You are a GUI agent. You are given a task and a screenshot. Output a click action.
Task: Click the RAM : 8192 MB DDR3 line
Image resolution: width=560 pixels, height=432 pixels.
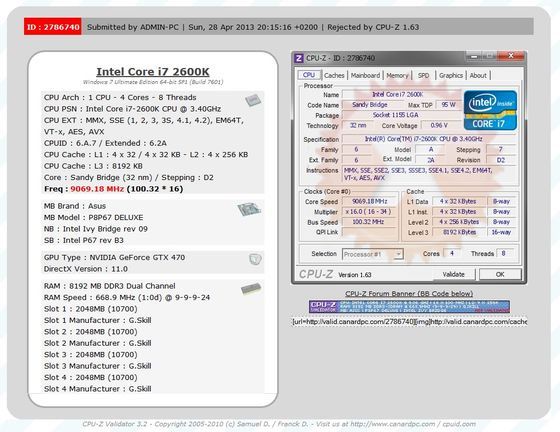(110, 286)
